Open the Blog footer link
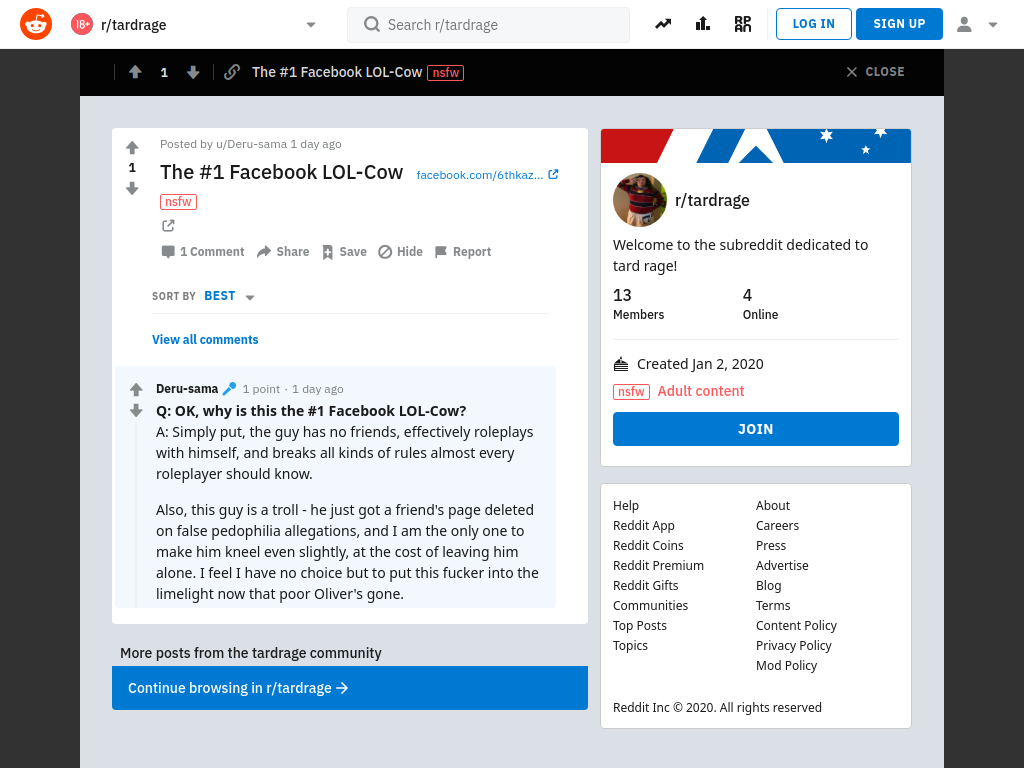1024x768 pixels. (768, 586)
